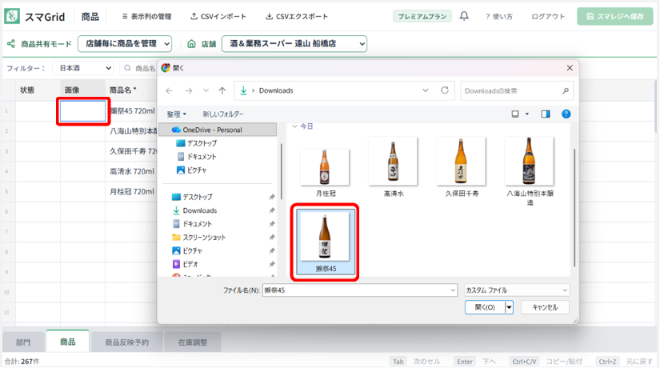The width and height of the screenshot is (660, 368).
Task: Open the 日本酒 filter dropdown
Action: pos(83,68)
